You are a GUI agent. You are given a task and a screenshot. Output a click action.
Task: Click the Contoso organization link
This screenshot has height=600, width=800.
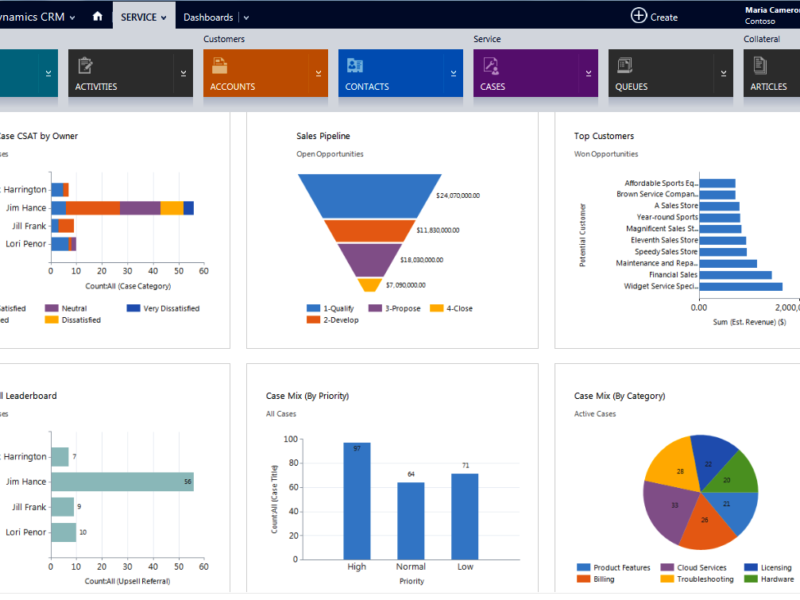click(x=758, y=21)
